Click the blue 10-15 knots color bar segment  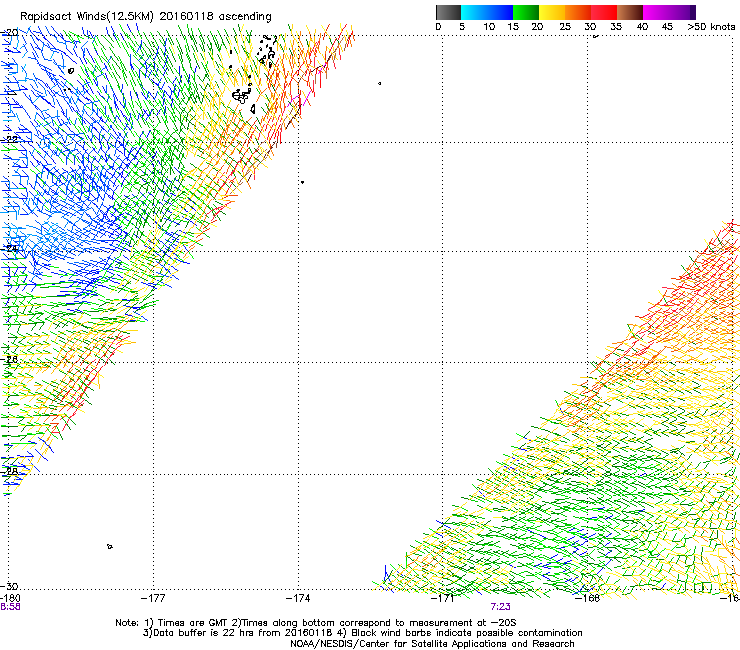pos(500,12)
